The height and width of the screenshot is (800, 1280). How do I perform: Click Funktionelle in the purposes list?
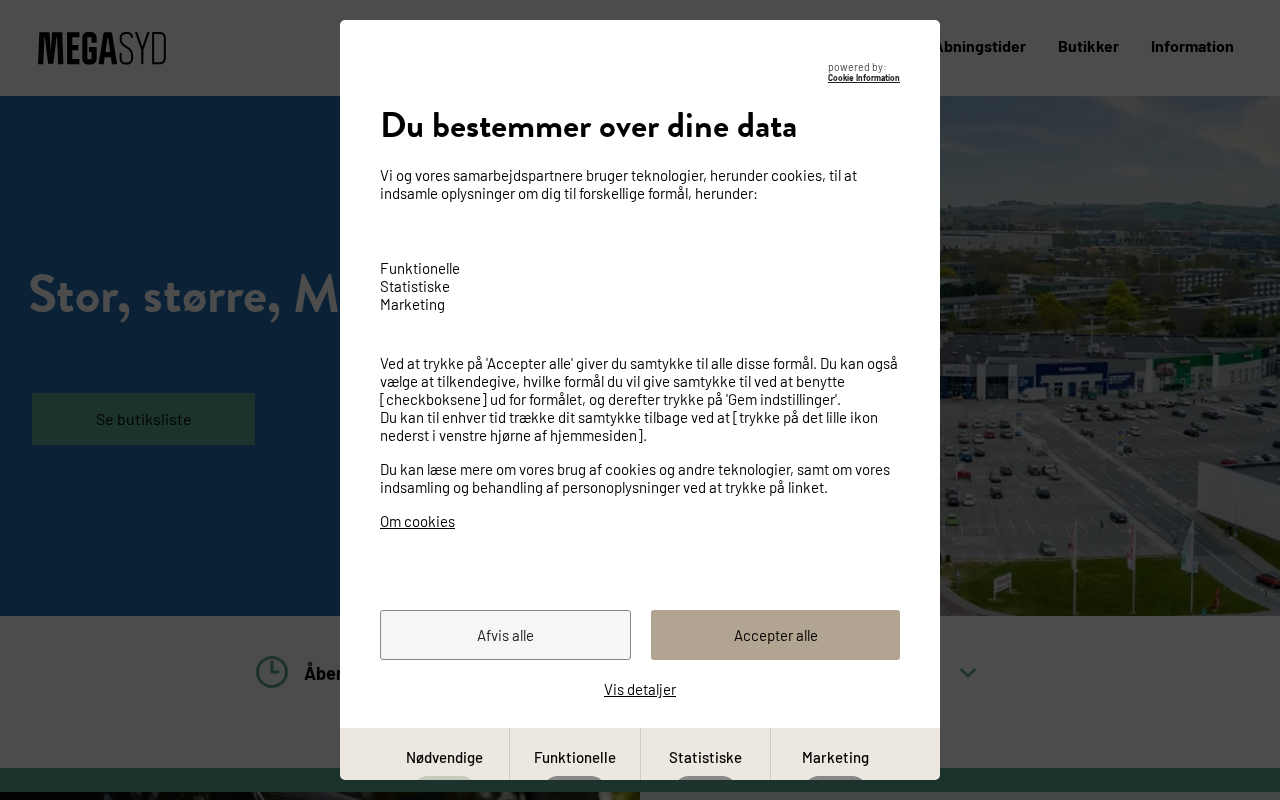[420, 268]
